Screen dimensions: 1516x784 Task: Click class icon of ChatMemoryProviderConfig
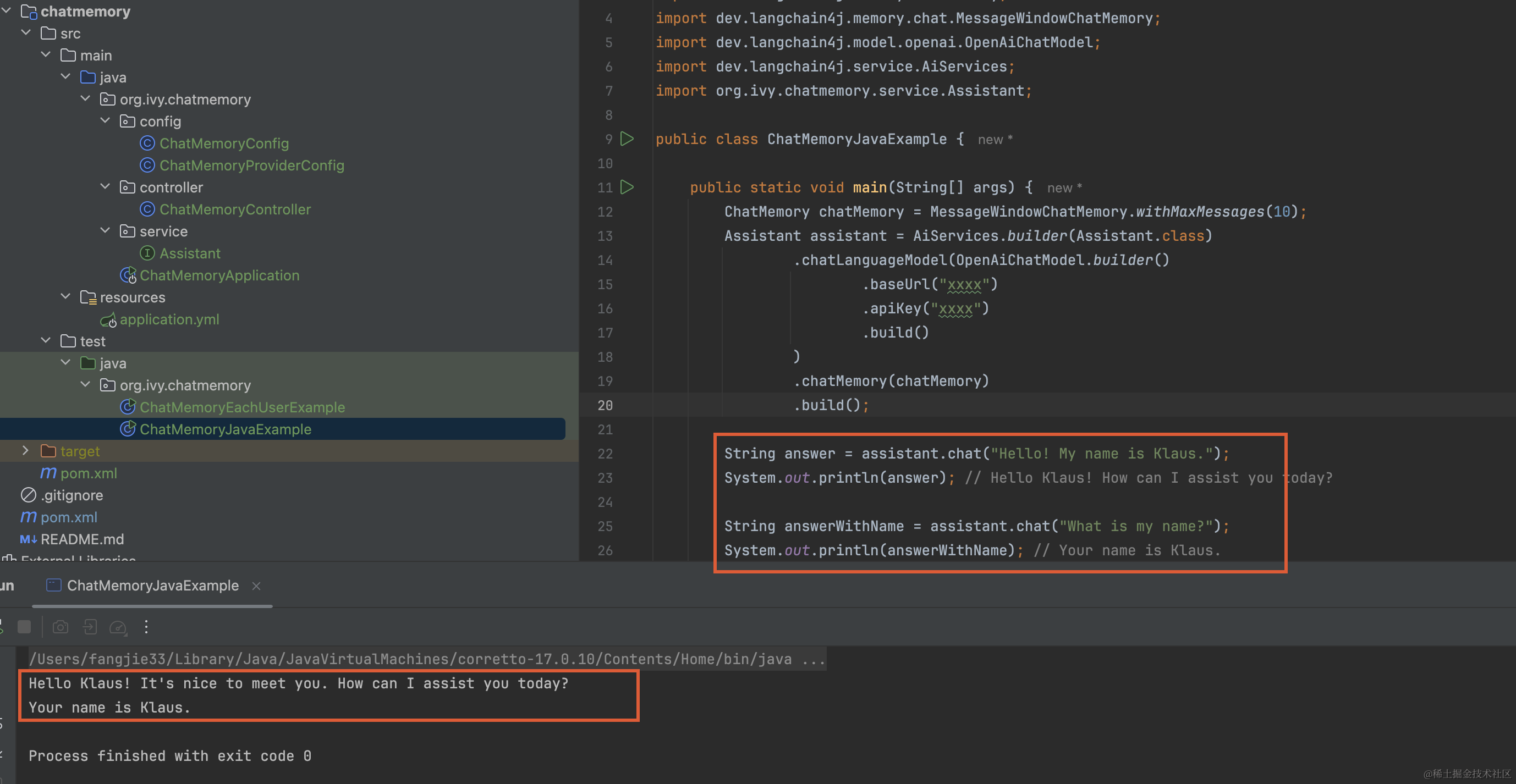[x=147, y=165]
